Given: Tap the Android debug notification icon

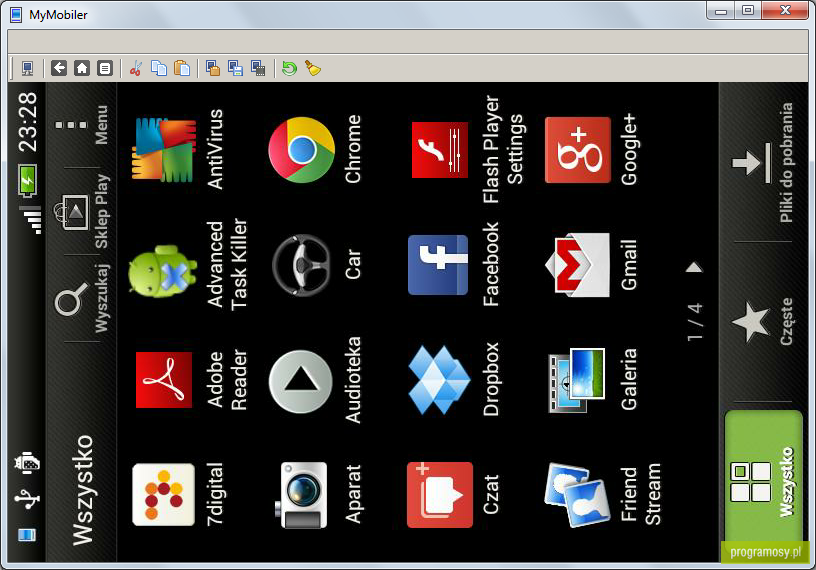Looking at the screenshot, I should (x=27, y=462).
